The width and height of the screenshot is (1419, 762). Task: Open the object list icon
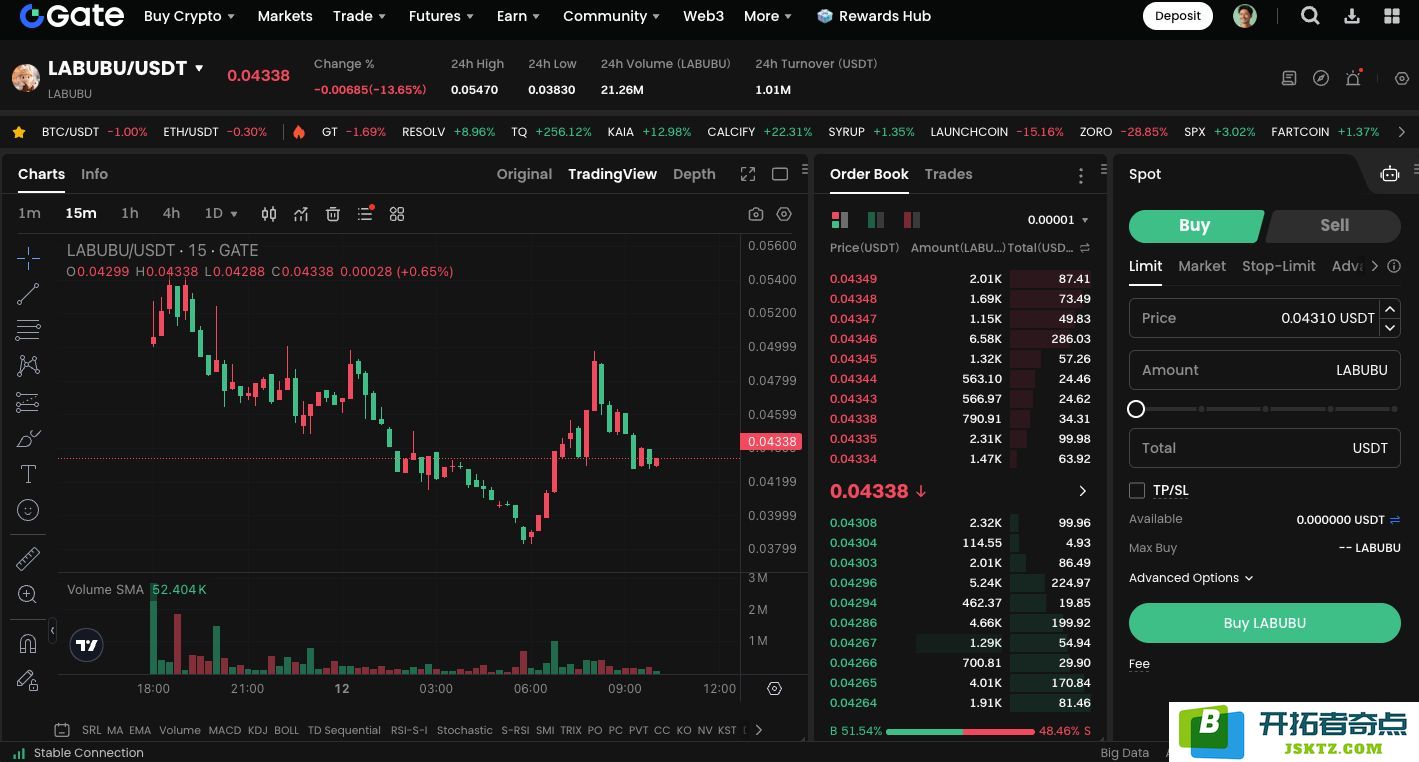[x=365, y=214]
